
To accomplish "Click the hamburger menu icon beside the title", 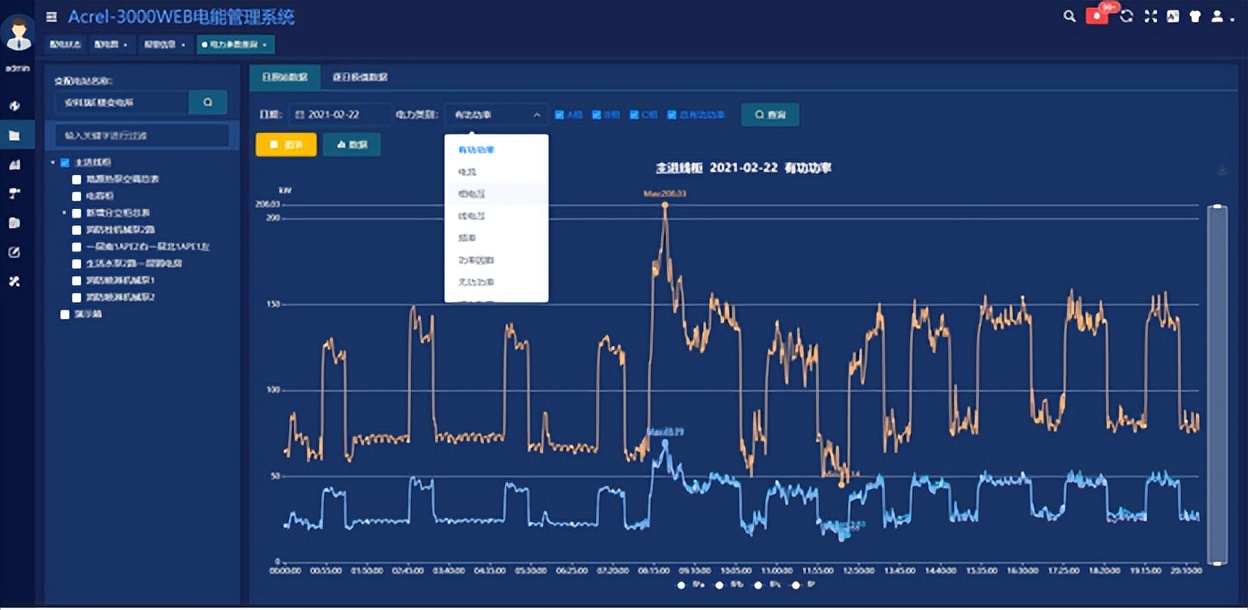I will point(51,17).
